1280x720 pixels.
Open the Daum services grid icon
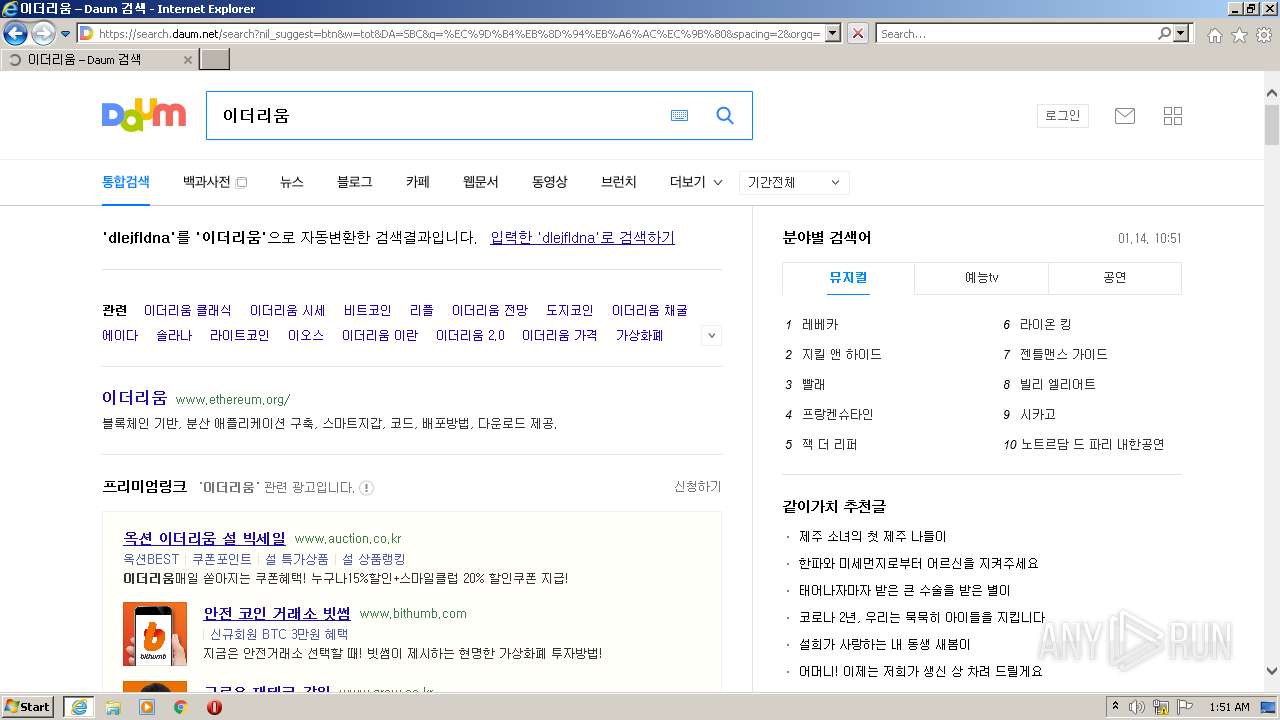(1173, 116)
